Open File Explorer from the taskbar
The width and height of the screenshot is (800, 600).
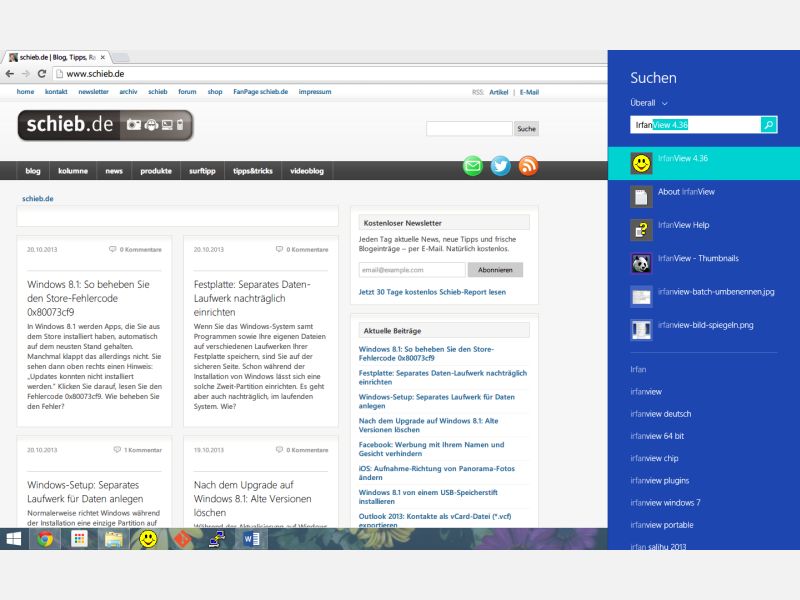coord(113,539)
